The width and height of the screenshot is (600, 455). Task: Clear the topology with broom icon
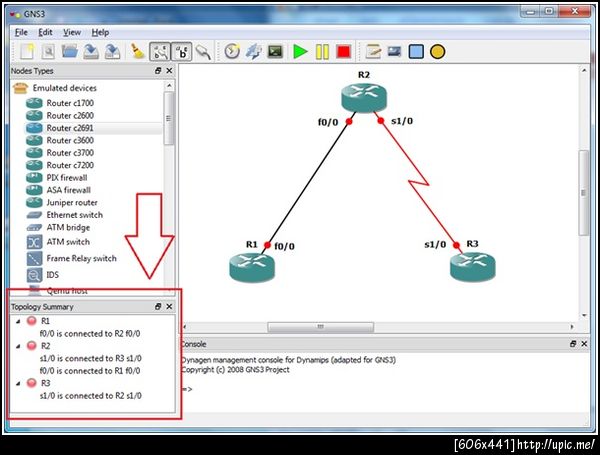pyautogui.click(x=137, y=51)
